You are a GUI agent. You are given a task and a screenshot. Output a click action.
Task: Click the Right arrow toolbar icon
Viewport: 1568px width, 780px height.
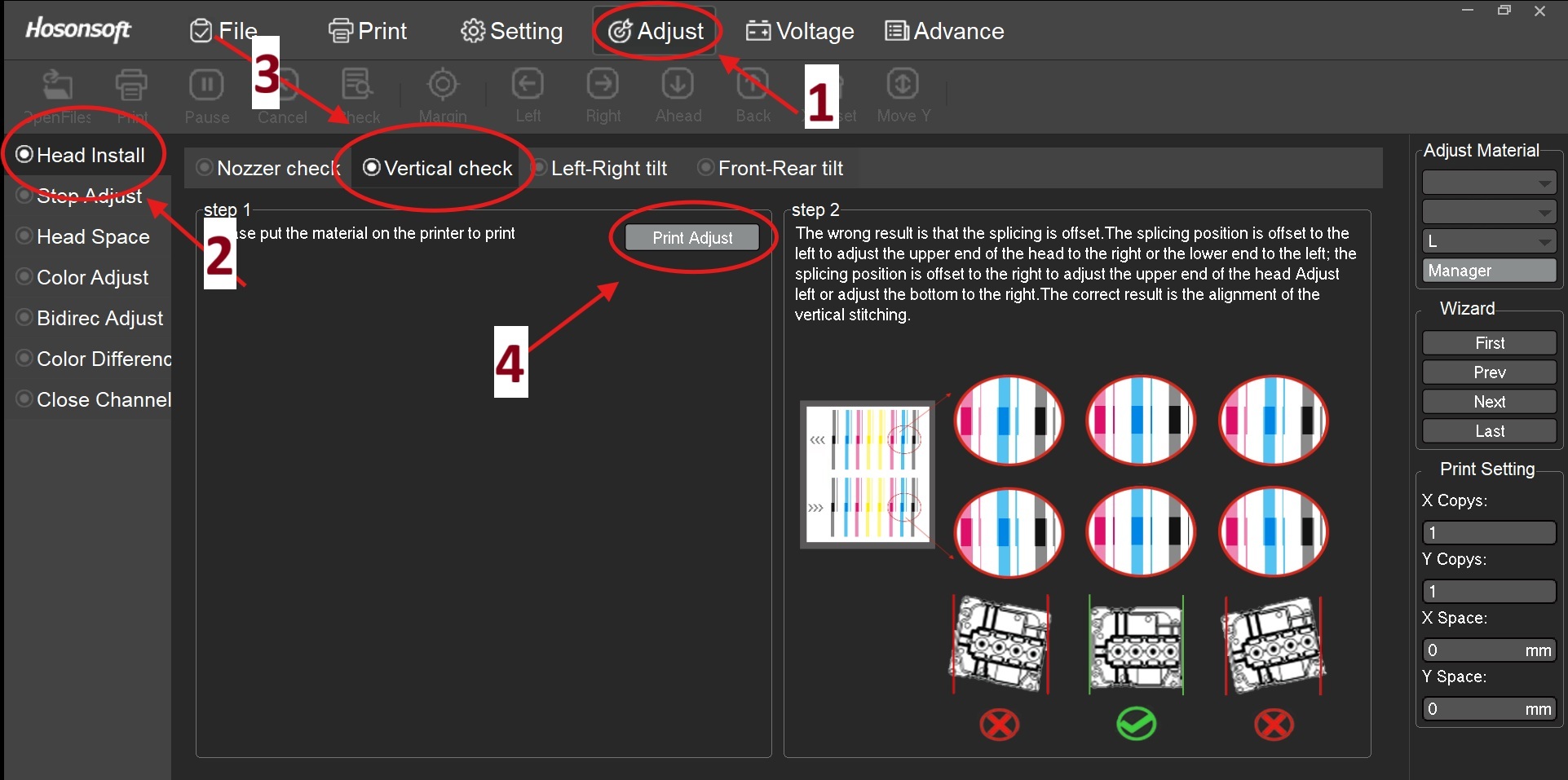coord(603,85)
